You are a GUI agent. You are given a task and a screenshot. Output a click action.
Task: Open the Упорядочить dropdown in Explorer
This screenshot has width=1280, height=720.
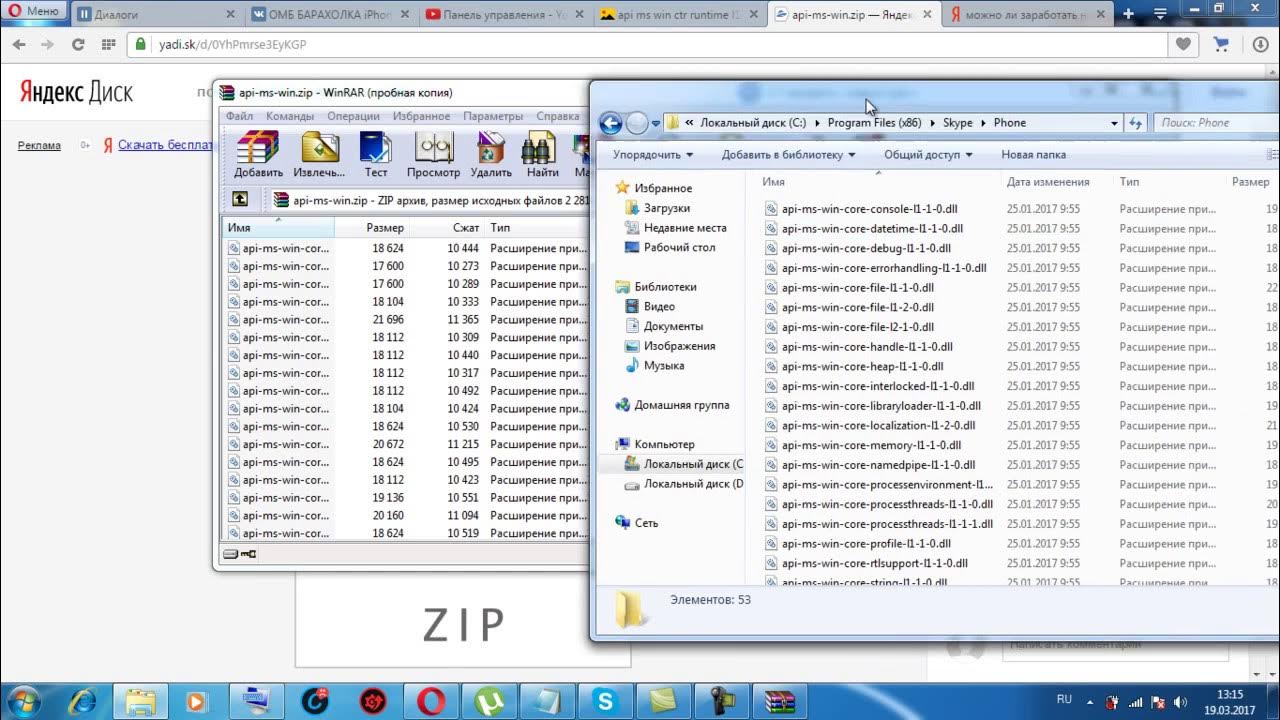coord(653,155)
